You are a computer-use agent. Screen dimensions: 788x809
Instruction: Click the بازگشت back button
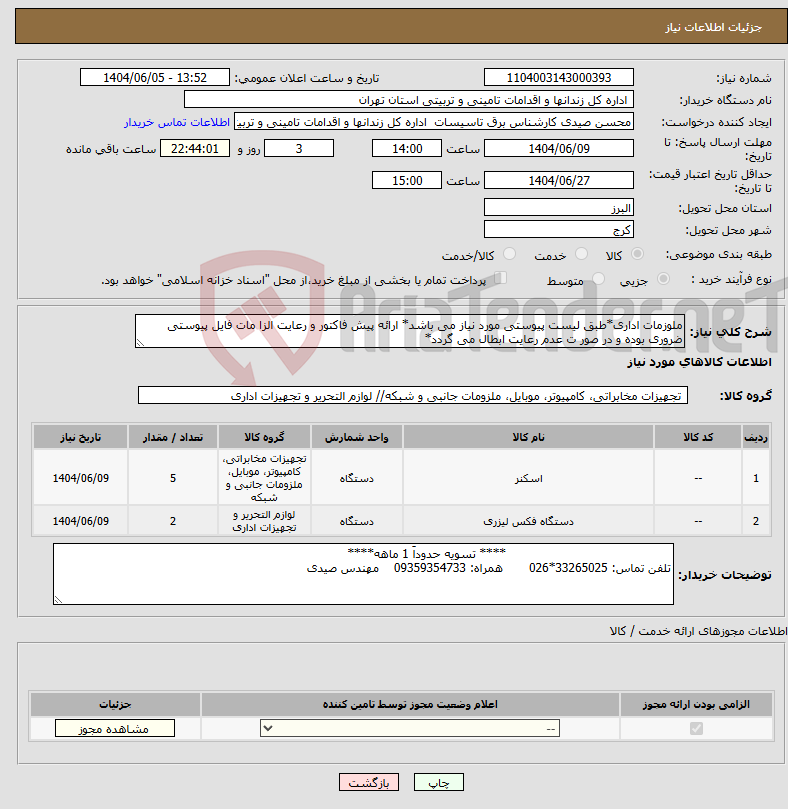(368, 782)
